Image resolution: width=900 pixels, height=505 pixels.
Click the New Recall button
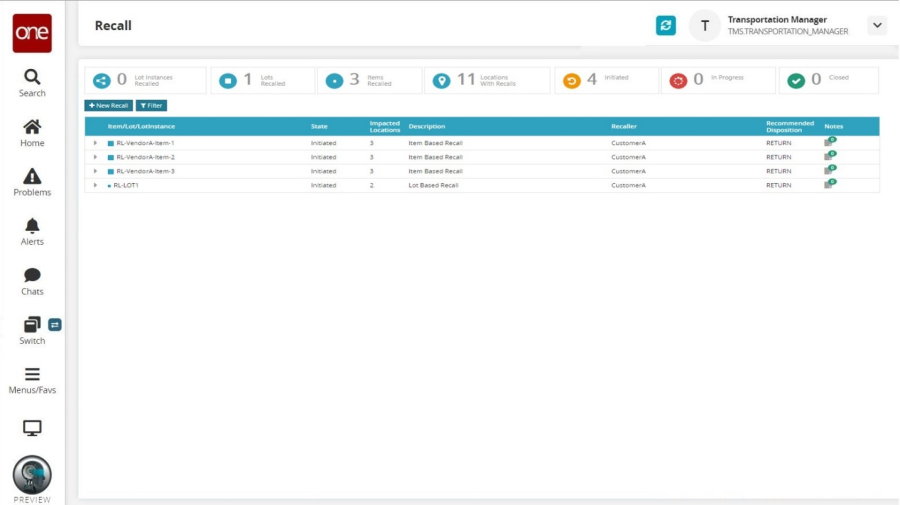(x=108, y=105)
